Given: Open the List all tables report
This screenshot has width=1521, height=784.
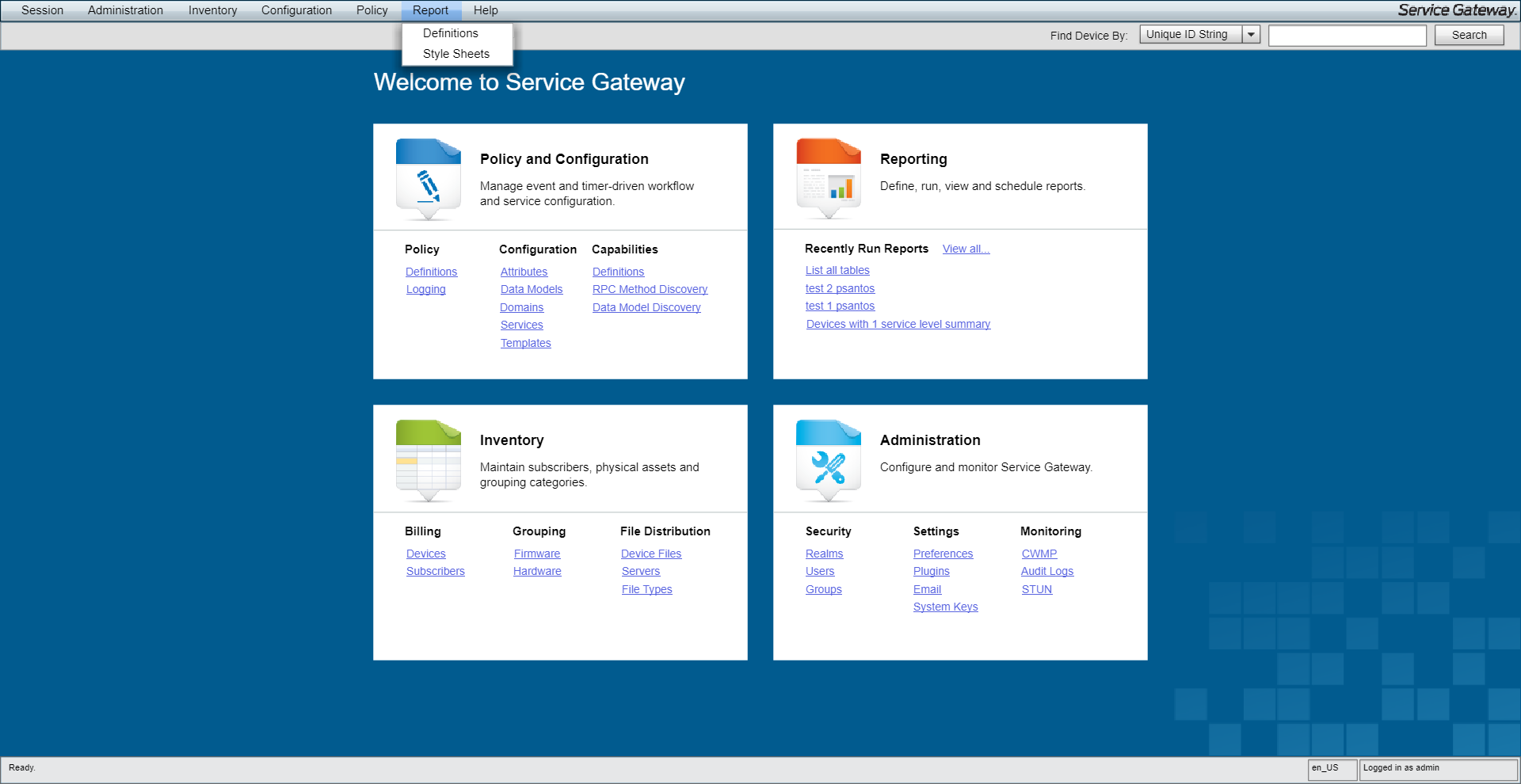Looking at the screenshot, I should tap(837, 271).
